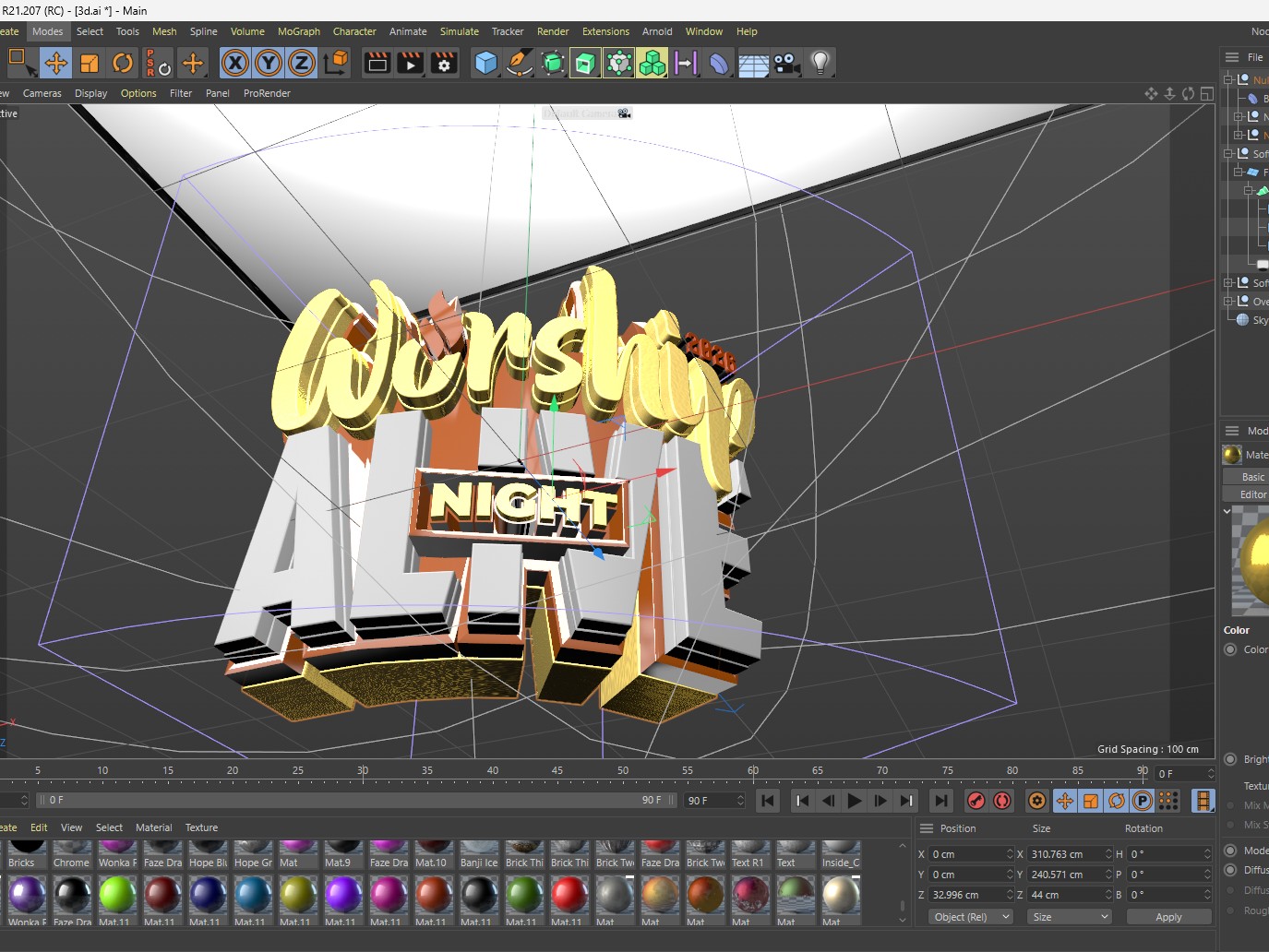Click the 90 F end-frame stepper arrows
This screenshot has width=1269, height=952.
click(x=740, y=801)
